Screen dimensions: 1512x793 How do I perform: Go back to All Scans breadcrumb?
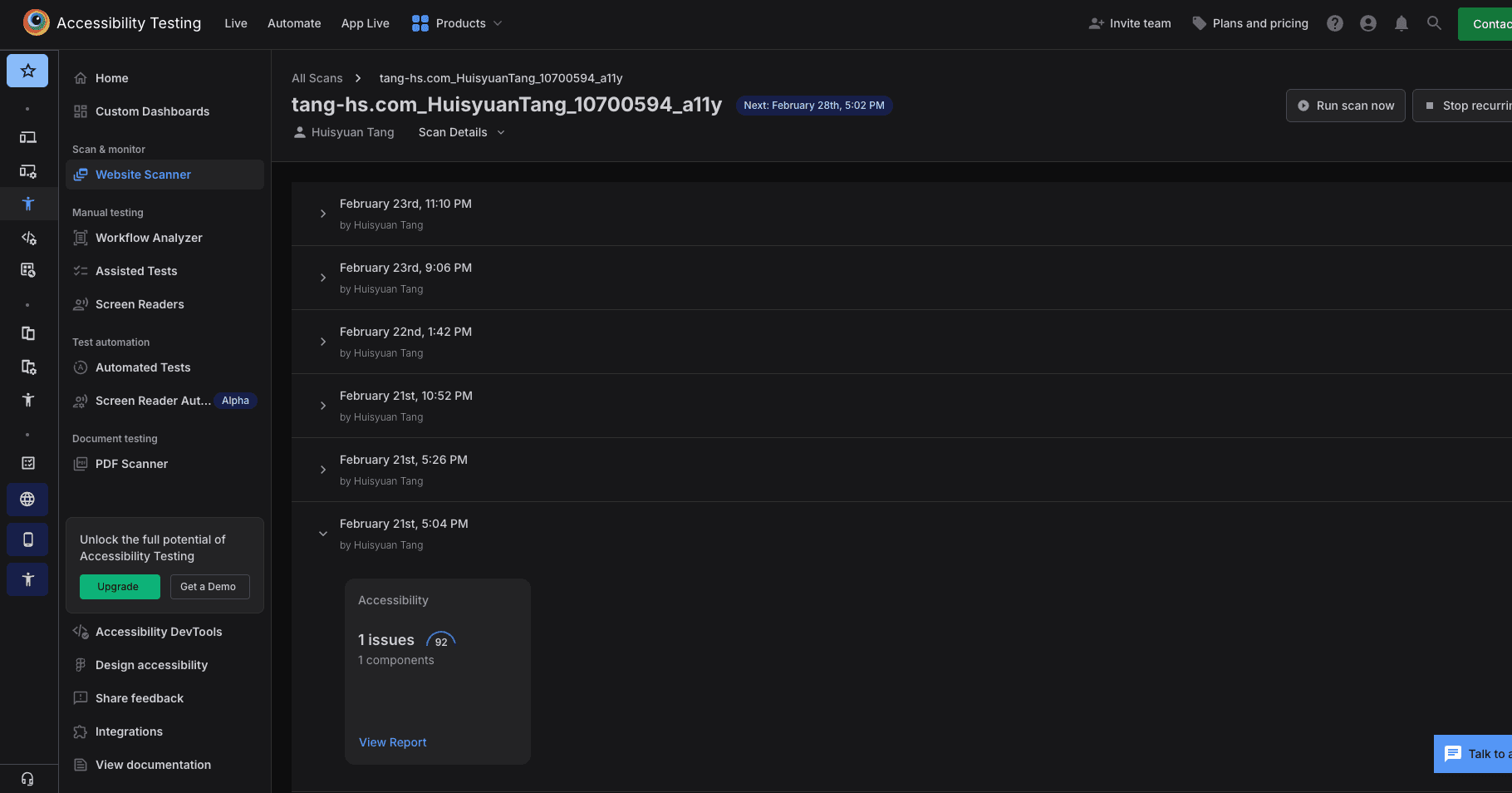pos(317,78)
